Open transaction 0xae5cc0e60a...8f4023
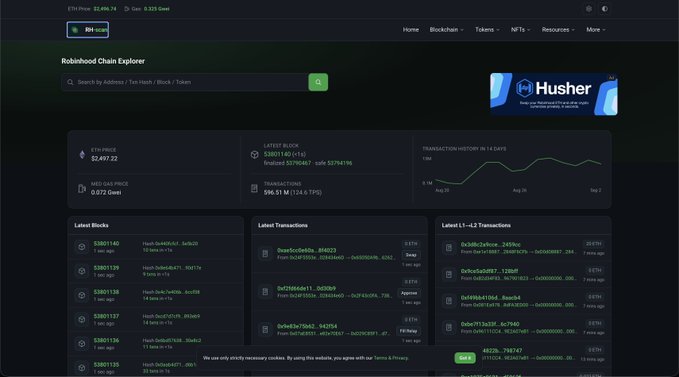This screenshot has height=377, width=679. tap(307, 250)
